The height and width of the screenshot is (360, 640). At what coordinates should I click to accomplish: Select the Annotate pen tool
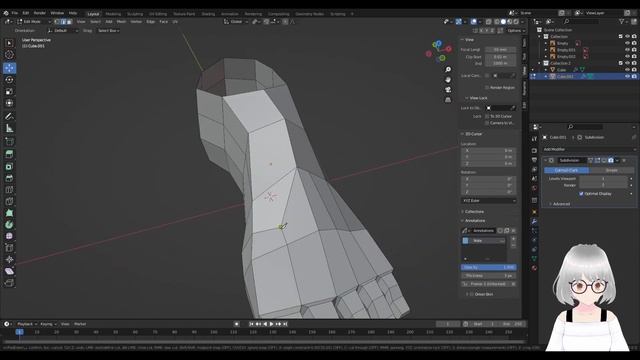coord(9,117)
